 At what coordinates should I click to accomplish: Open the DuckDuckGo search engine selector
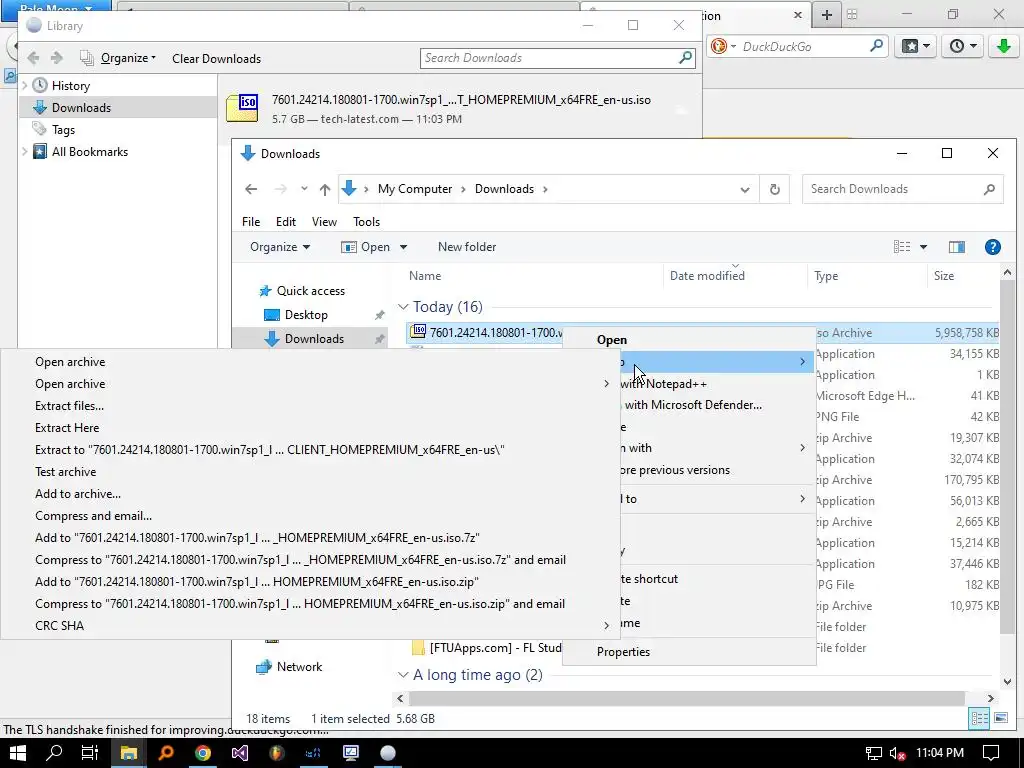(724, 46)
